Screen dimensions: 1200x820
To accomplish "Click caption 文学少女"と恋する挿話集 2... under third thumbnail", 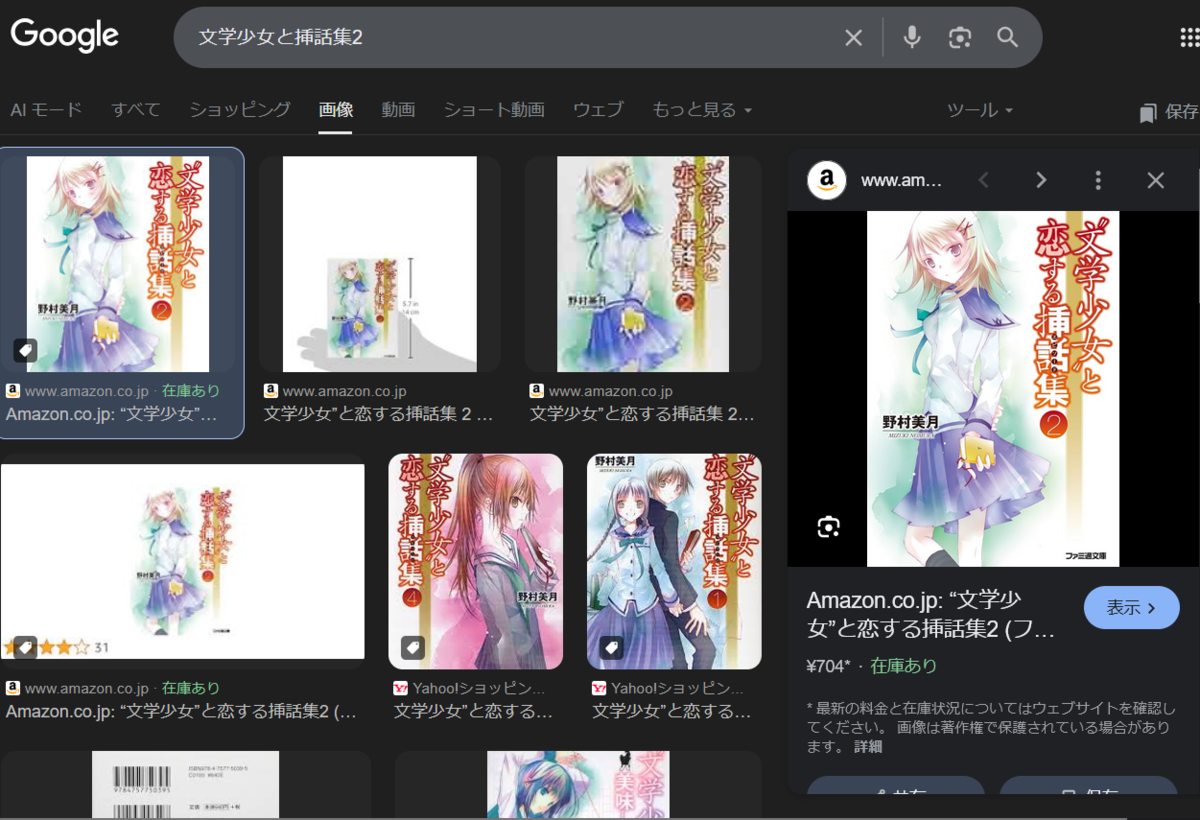I will point(642,414).
